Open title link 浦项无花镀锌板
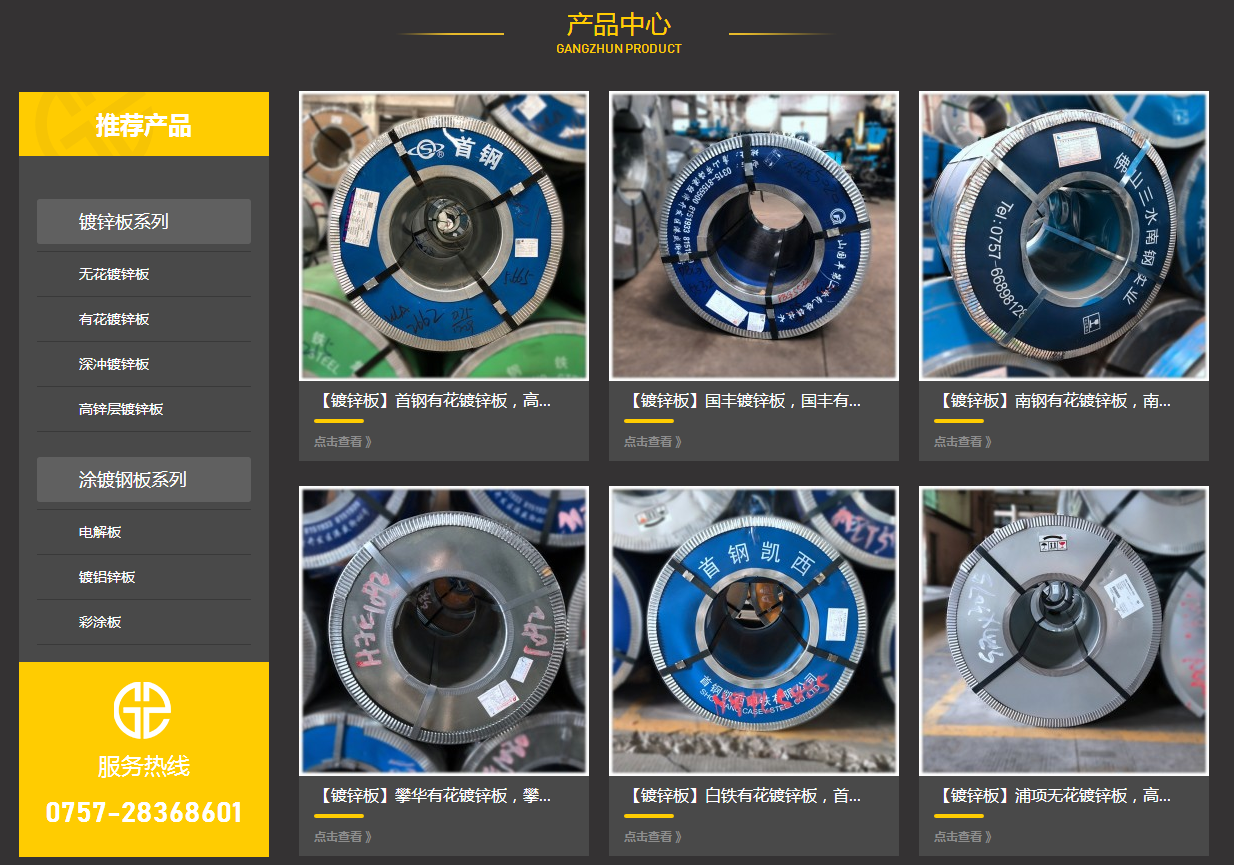This screenshot has width=1234, height=865. click(1053, 796)
